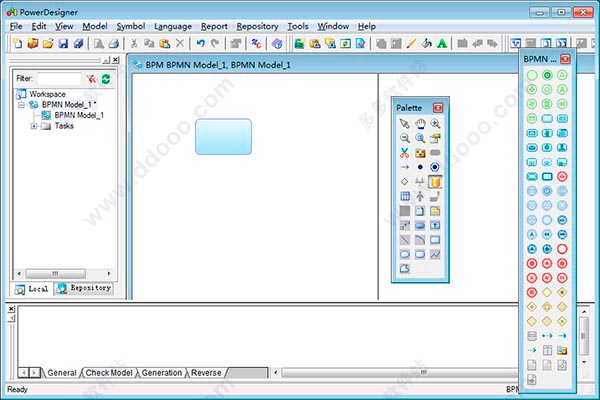600x400 pixels.
Task: Close the output panel with its X
Action: [x=11, y=309]
